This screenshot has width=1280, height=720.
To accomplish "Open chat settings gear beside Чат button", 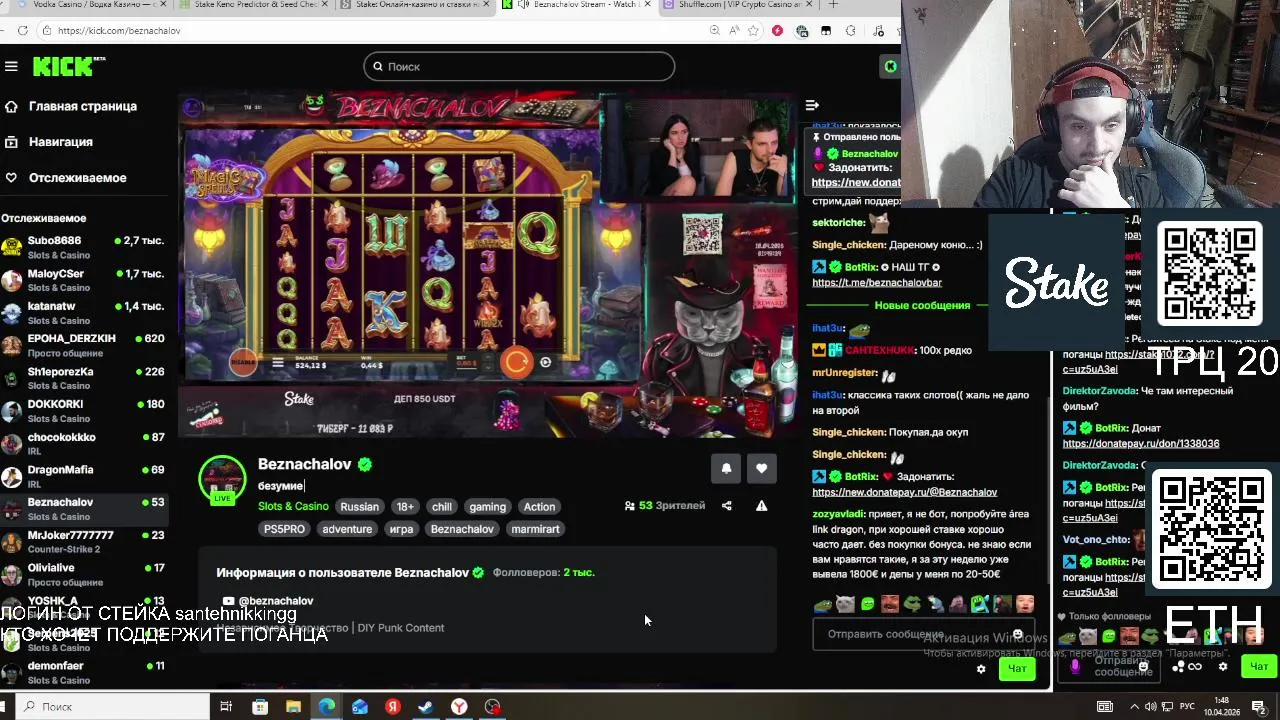I will pos(980,669).
